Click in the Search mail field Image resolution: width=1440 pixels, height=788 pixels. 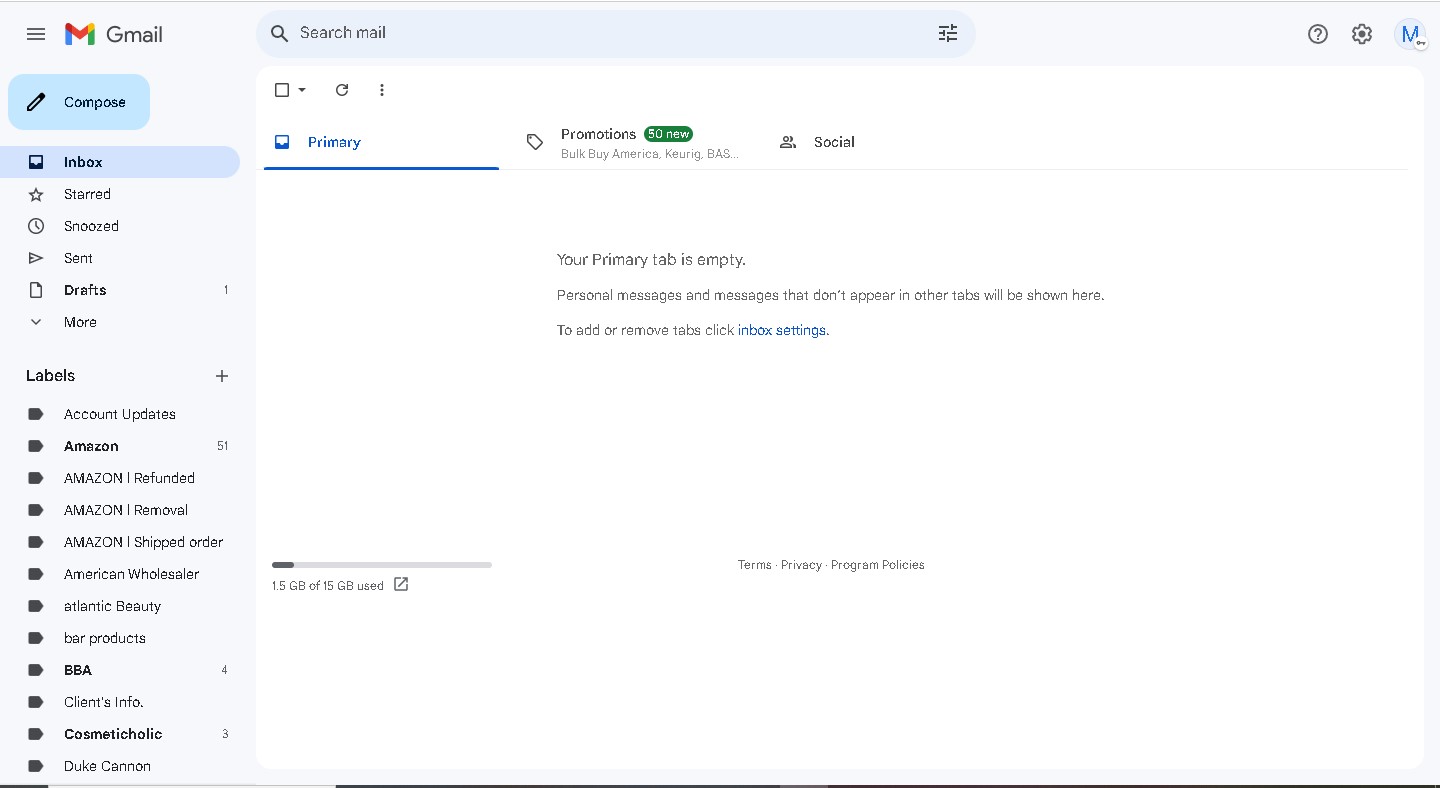tap(615, 33)
